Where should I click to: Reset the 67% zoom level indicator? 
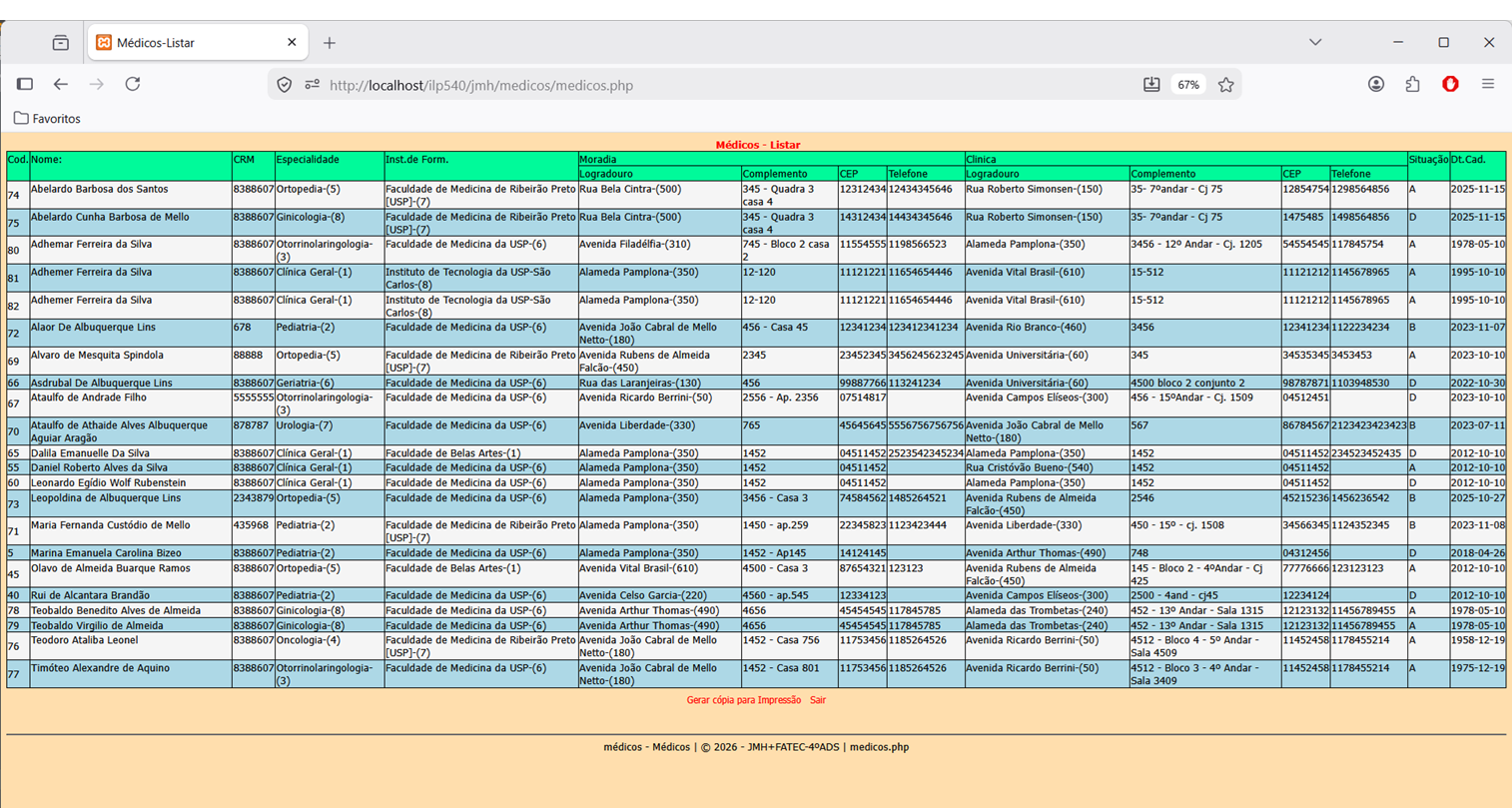[1188, 85]
